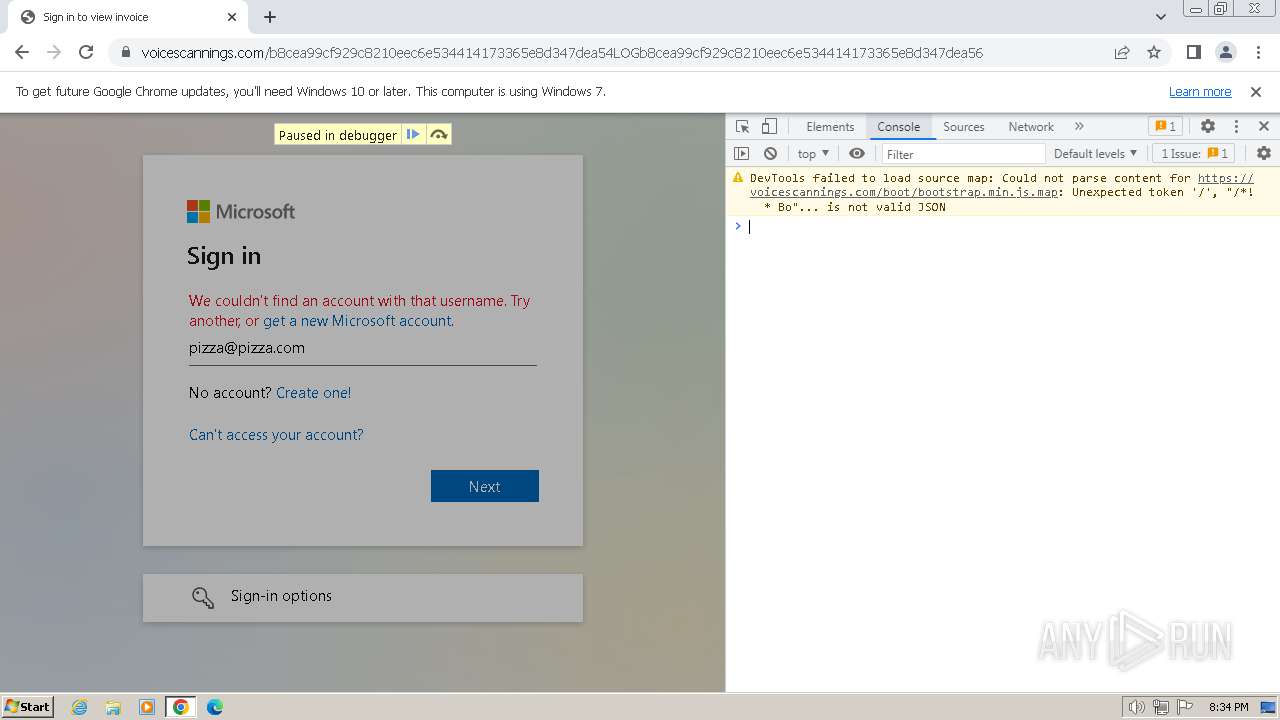Switch to the Network tab

tap(1031, 127)
